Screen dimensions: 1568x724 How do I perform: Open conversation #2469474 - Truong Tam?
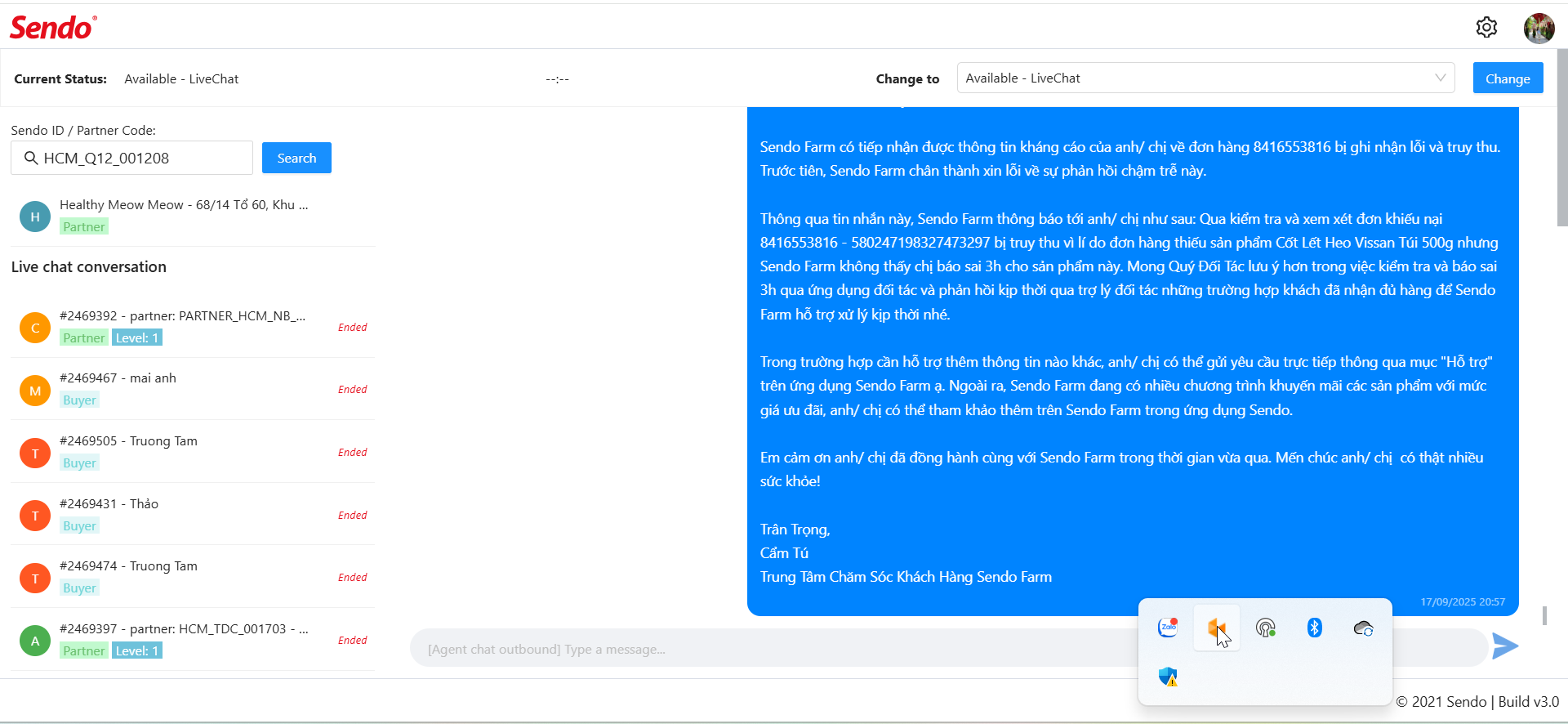click(193, 577)
